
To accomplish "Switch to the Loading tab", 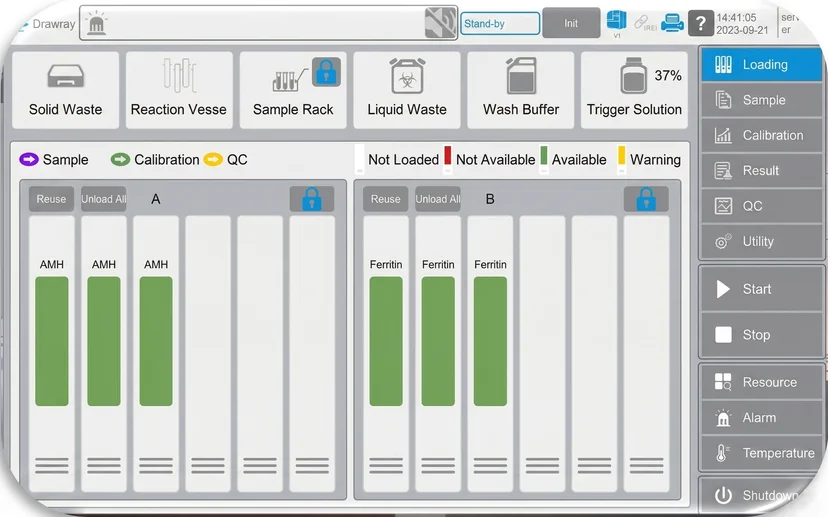I will tap(761, 64).
